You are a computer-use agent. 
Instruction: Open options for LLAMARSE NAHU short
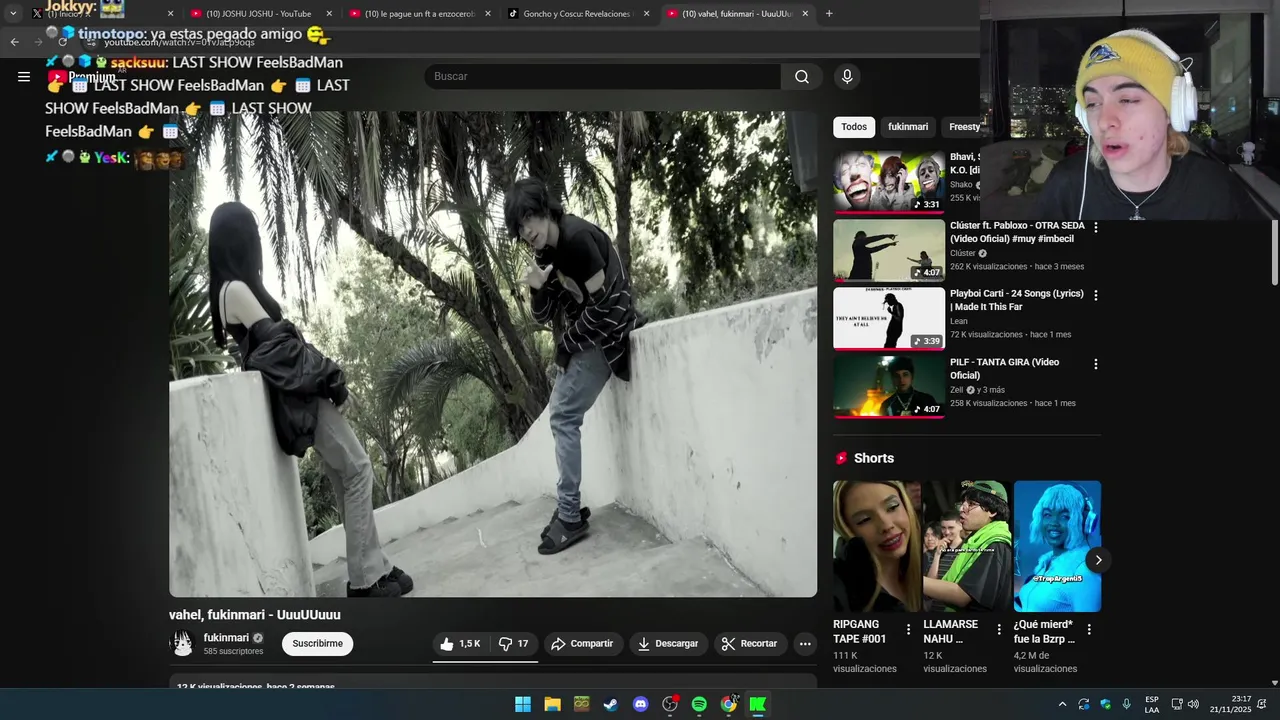pyautogui.click(x=998, y=630)
